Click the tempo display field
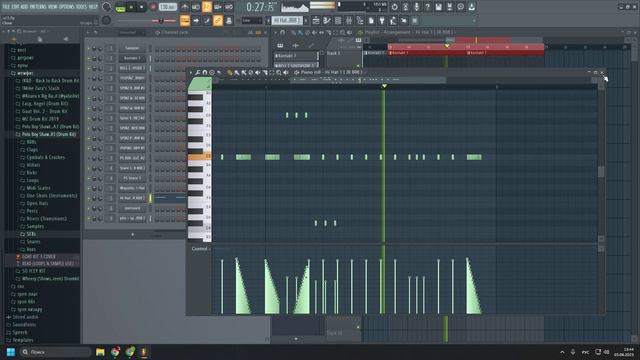Viewport: 640px width, 360px height. [167, 7]
